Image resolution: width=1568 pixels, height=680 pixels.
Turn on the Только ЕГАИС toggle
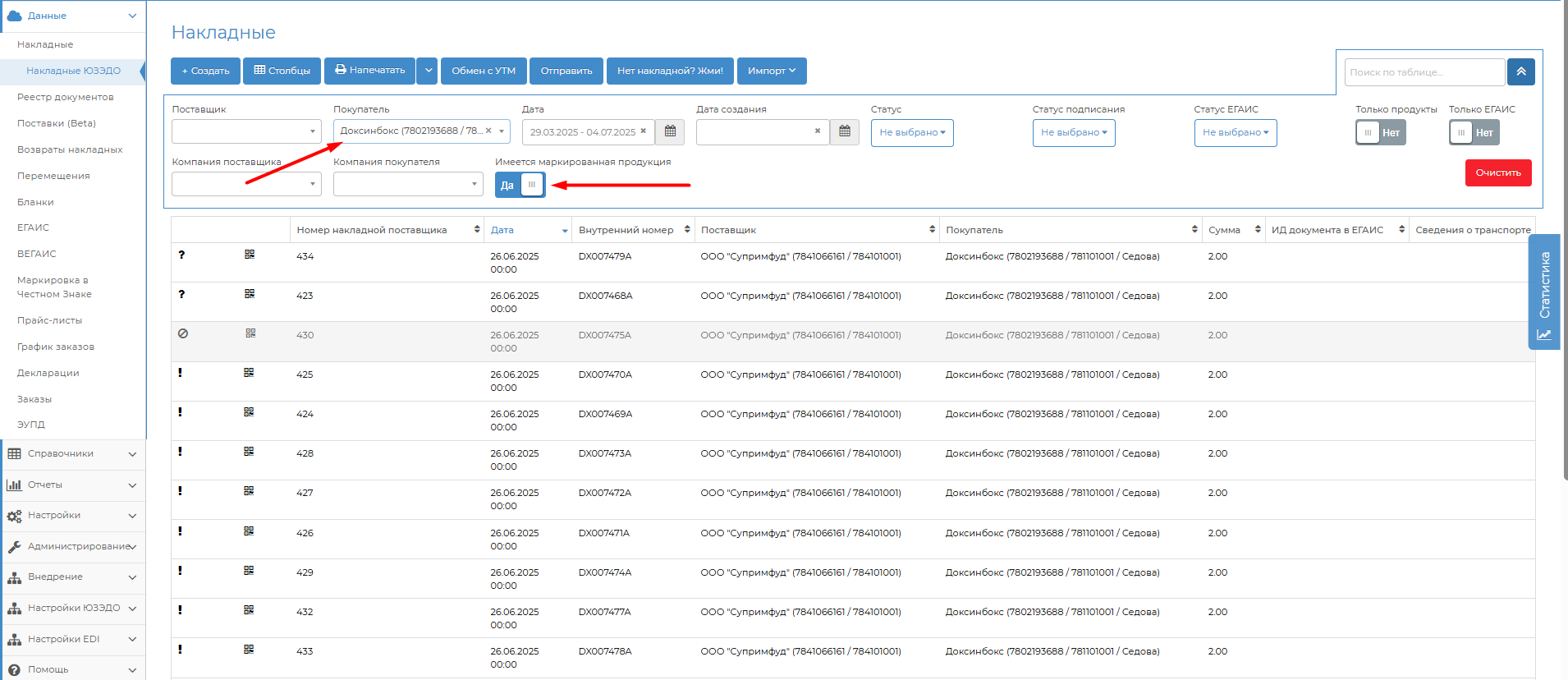[x=1474, y=133]
